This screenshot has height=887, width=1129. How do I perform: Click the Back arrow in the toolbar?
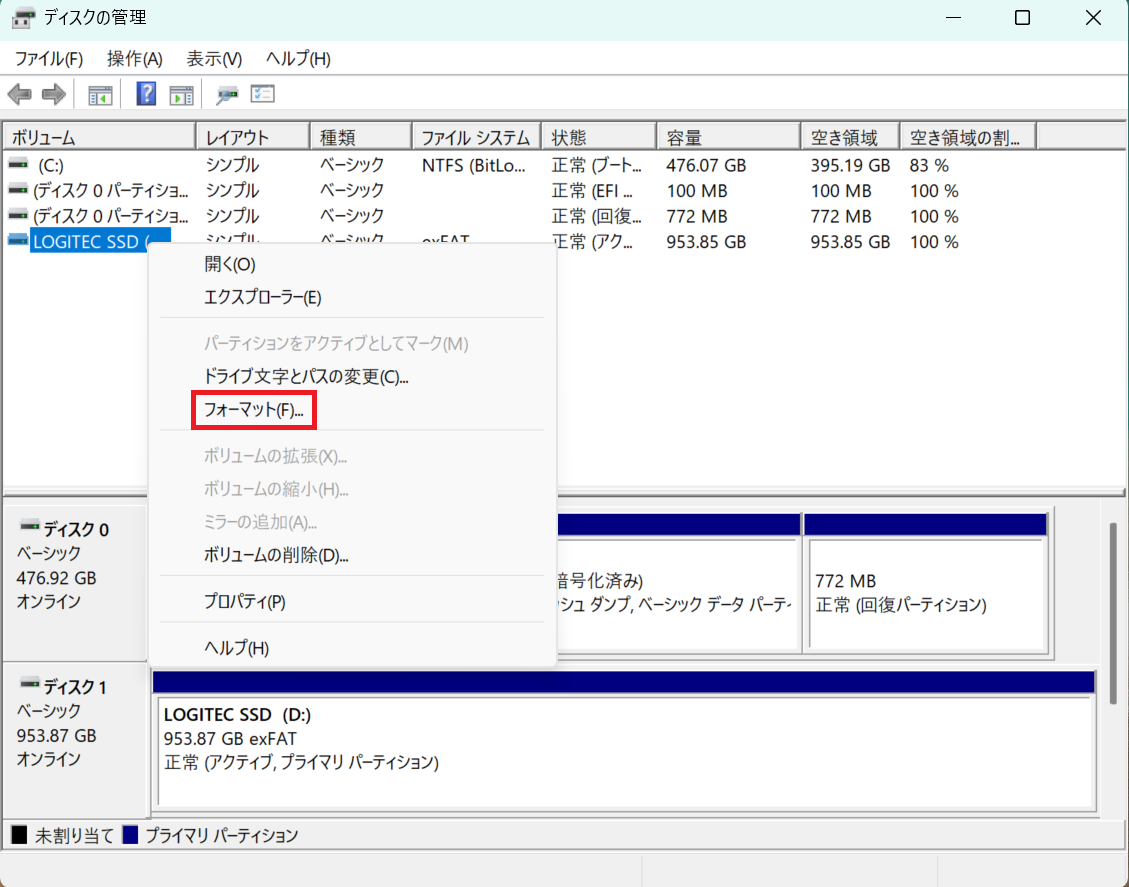pyautogui.click(x=19, y=95)
